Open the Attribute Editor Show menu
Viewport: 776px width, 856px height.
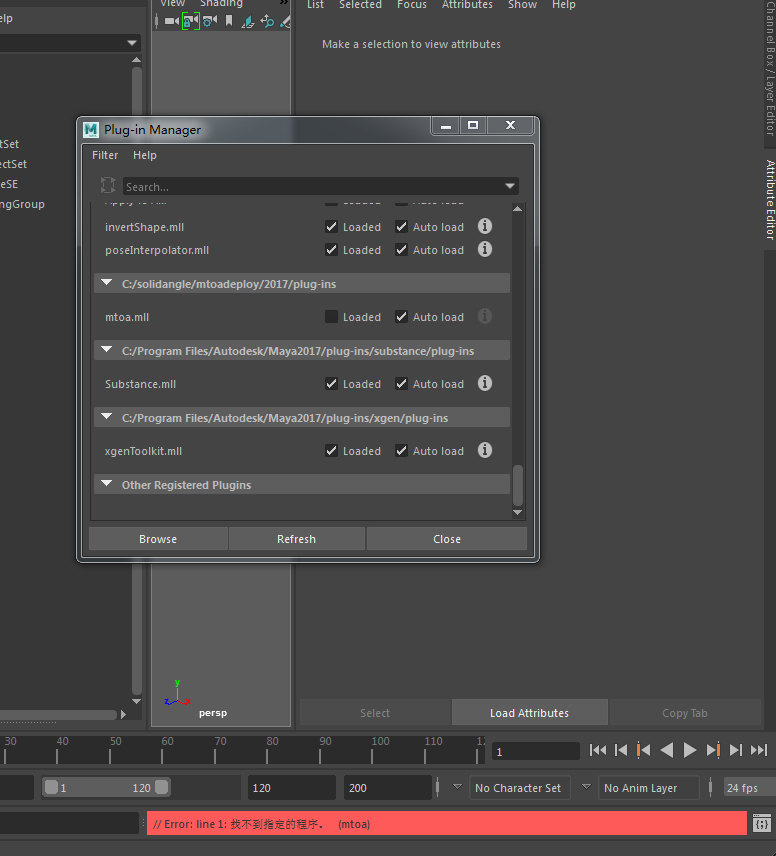click(x=523, y=4)
